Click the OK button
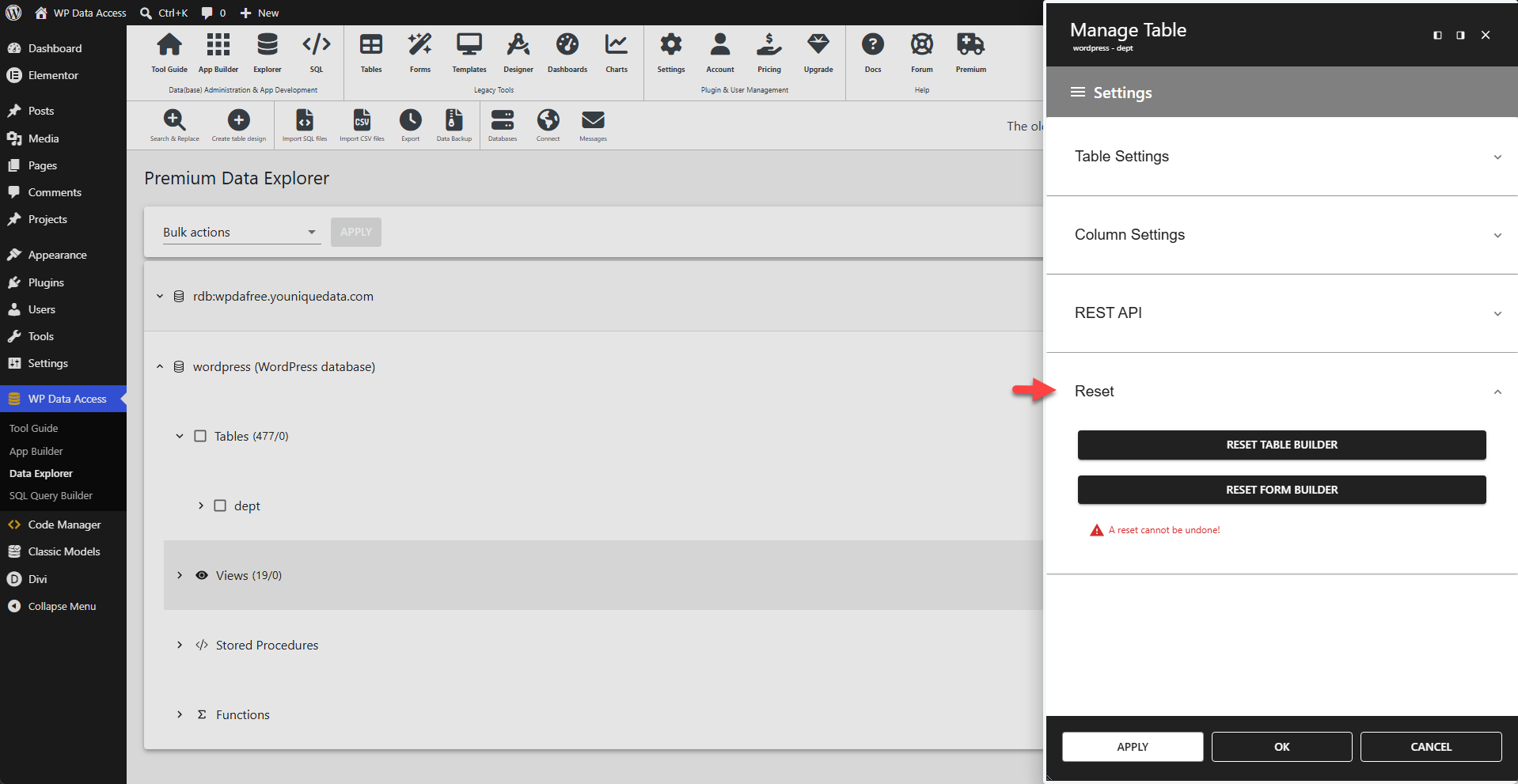1518x784 pixels. point(1281,747)
